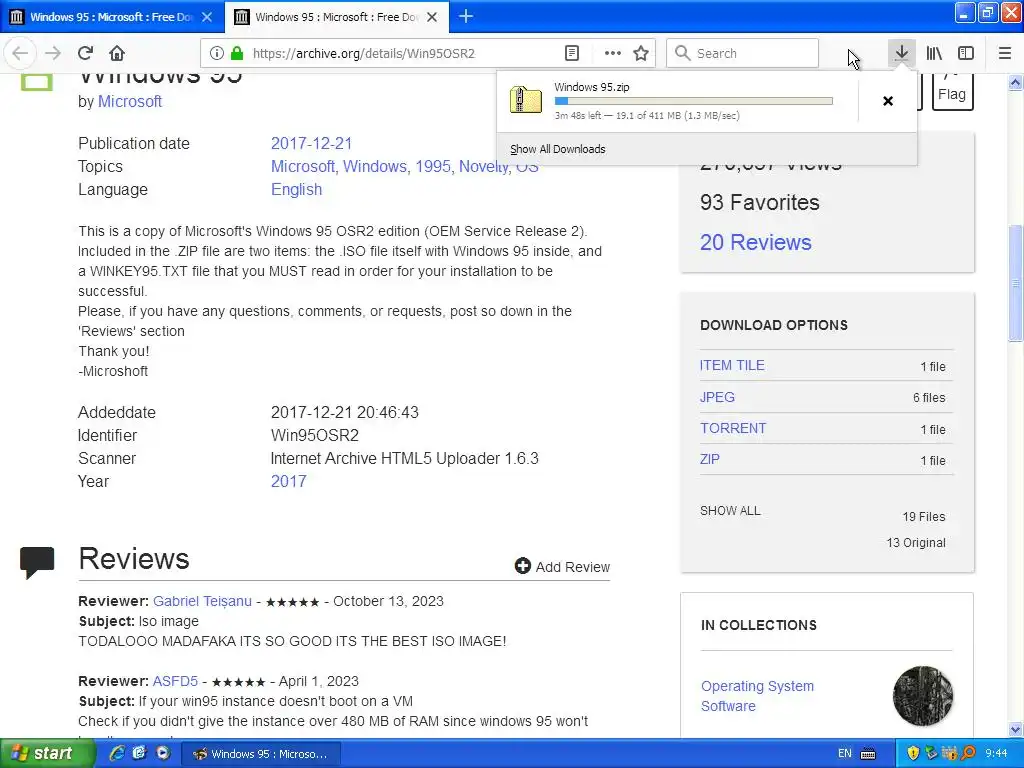Click the Reviews speech bubble icon
Image resolution: width=1024 pixels, height=768 pixels.
pyautogui.click(x=37, y=562)
